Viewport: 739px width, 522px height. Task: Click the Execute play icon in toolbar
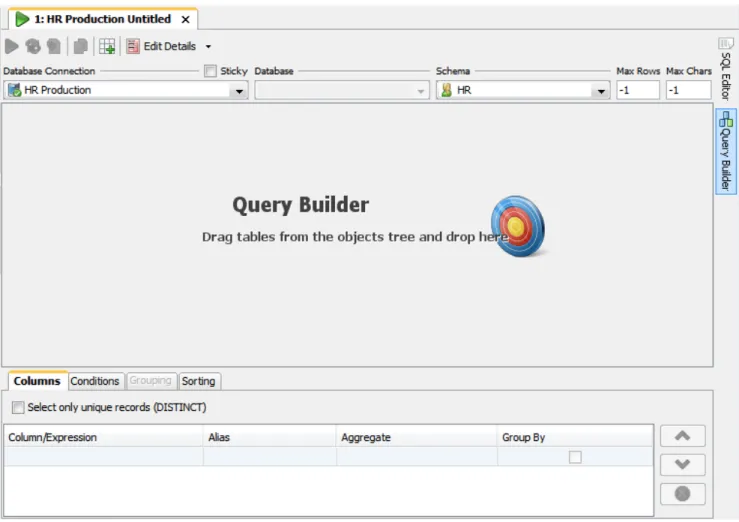[x=12, y=46]
